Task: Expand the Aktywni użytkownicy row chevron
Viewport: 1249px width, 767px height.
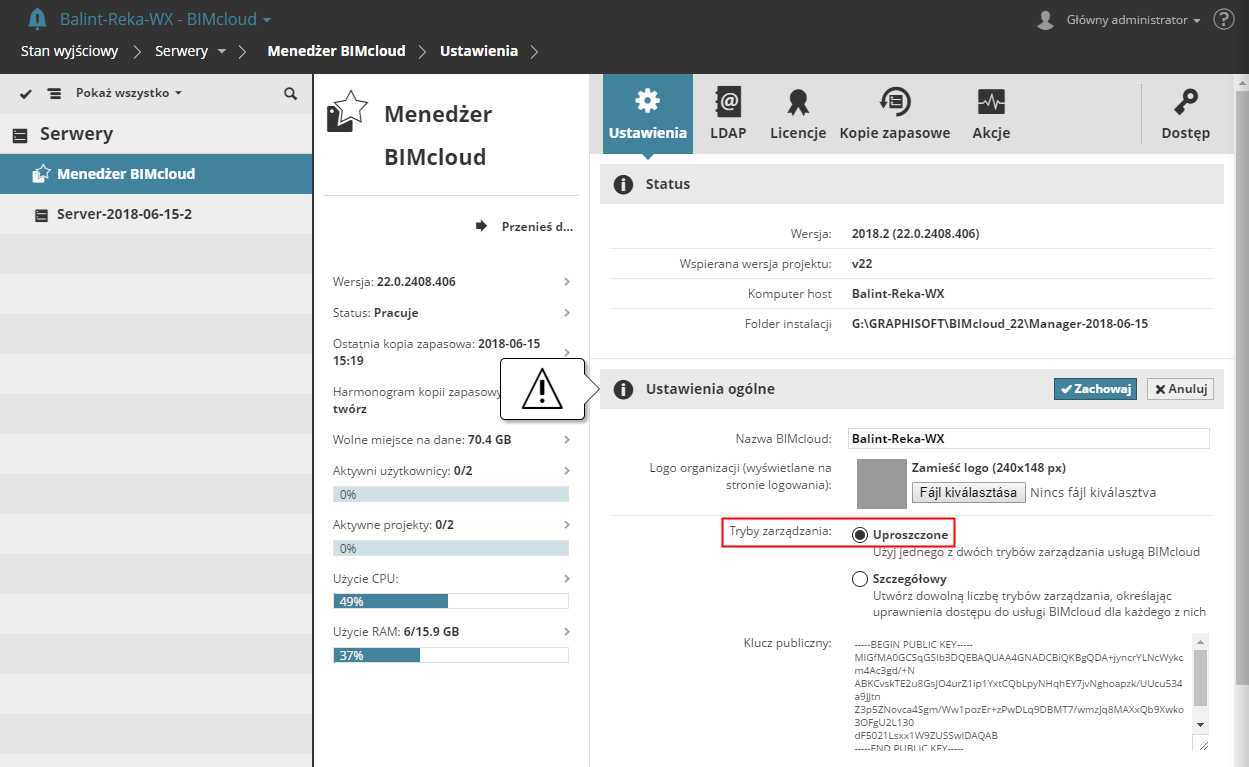Action: pos(567,470)
